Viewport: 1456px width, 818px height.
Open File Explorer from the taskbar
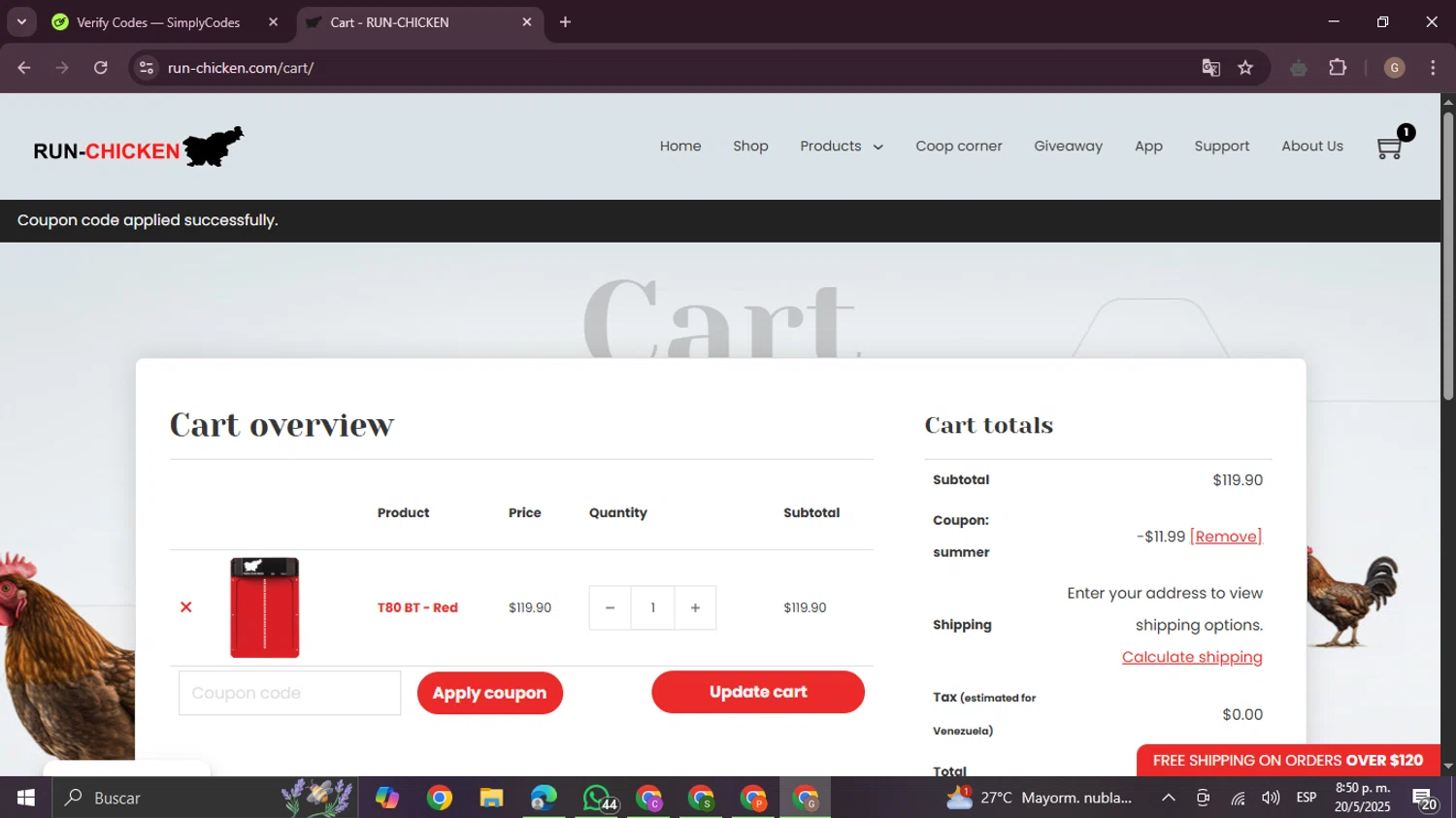(x=491, y=798)
